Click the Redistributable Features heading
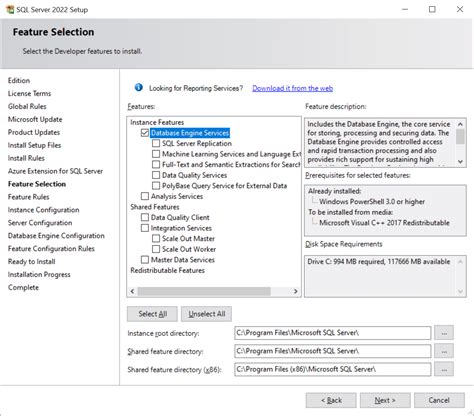This screenshot has height=416, width=474. (x=167, y=270)
